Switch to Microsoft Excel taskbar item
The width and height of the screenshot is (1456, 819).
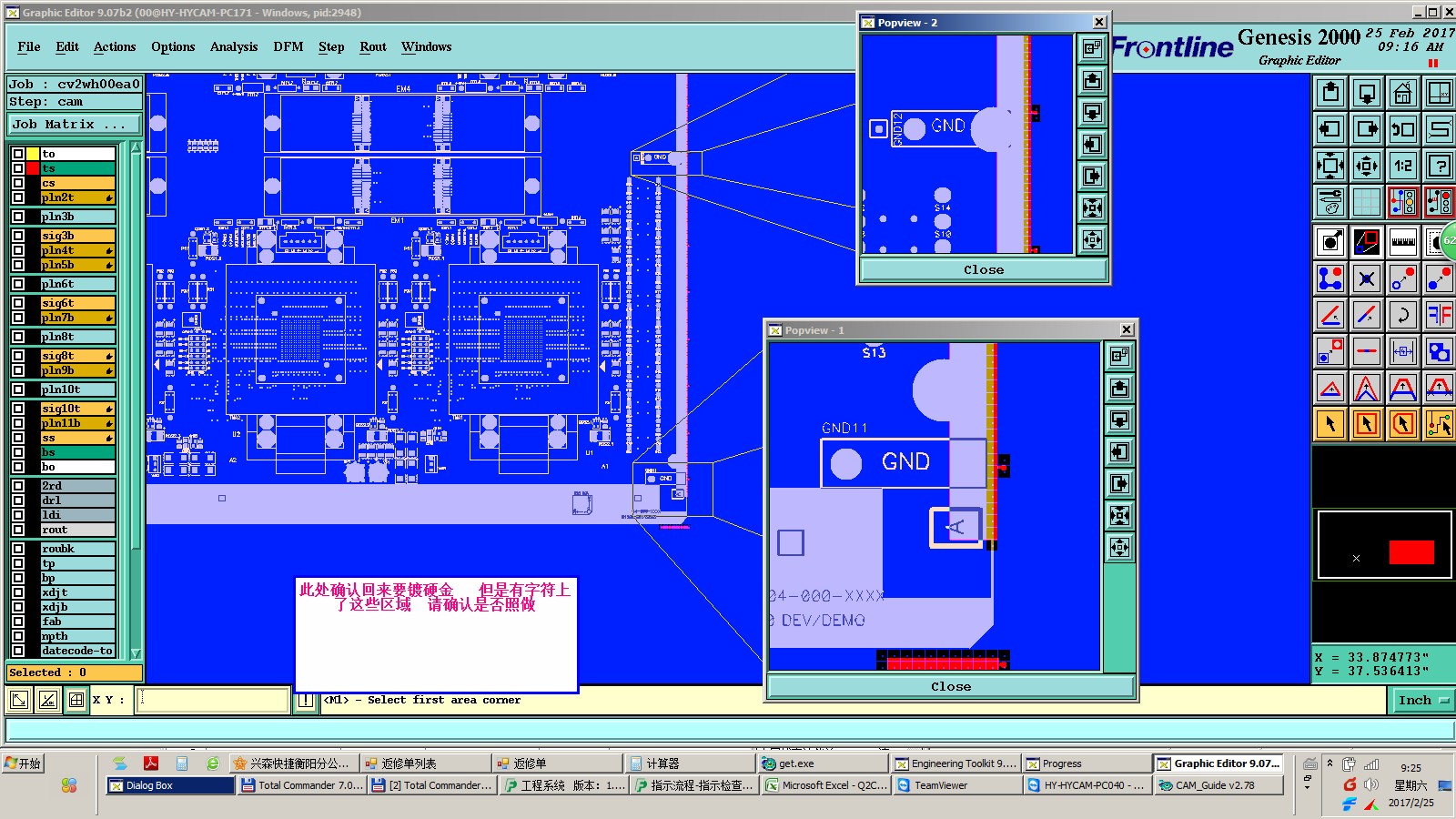point(825,785)
